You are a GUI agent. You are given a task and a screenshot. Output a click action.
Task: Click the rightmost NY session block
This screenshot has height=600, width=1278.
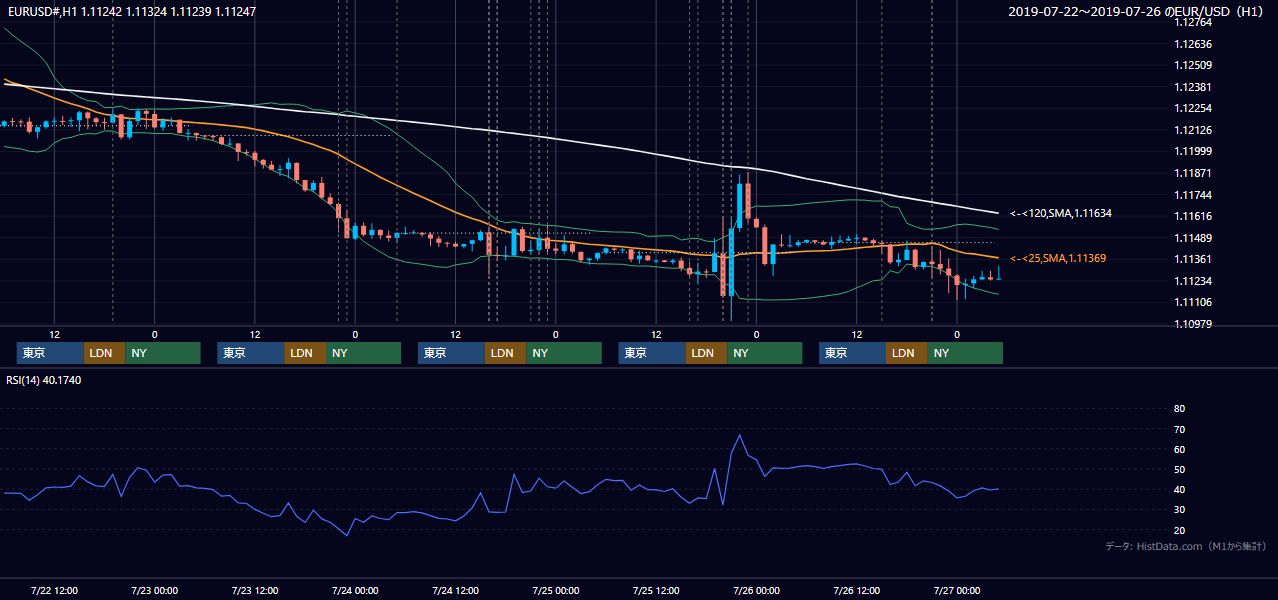(964, 353)
